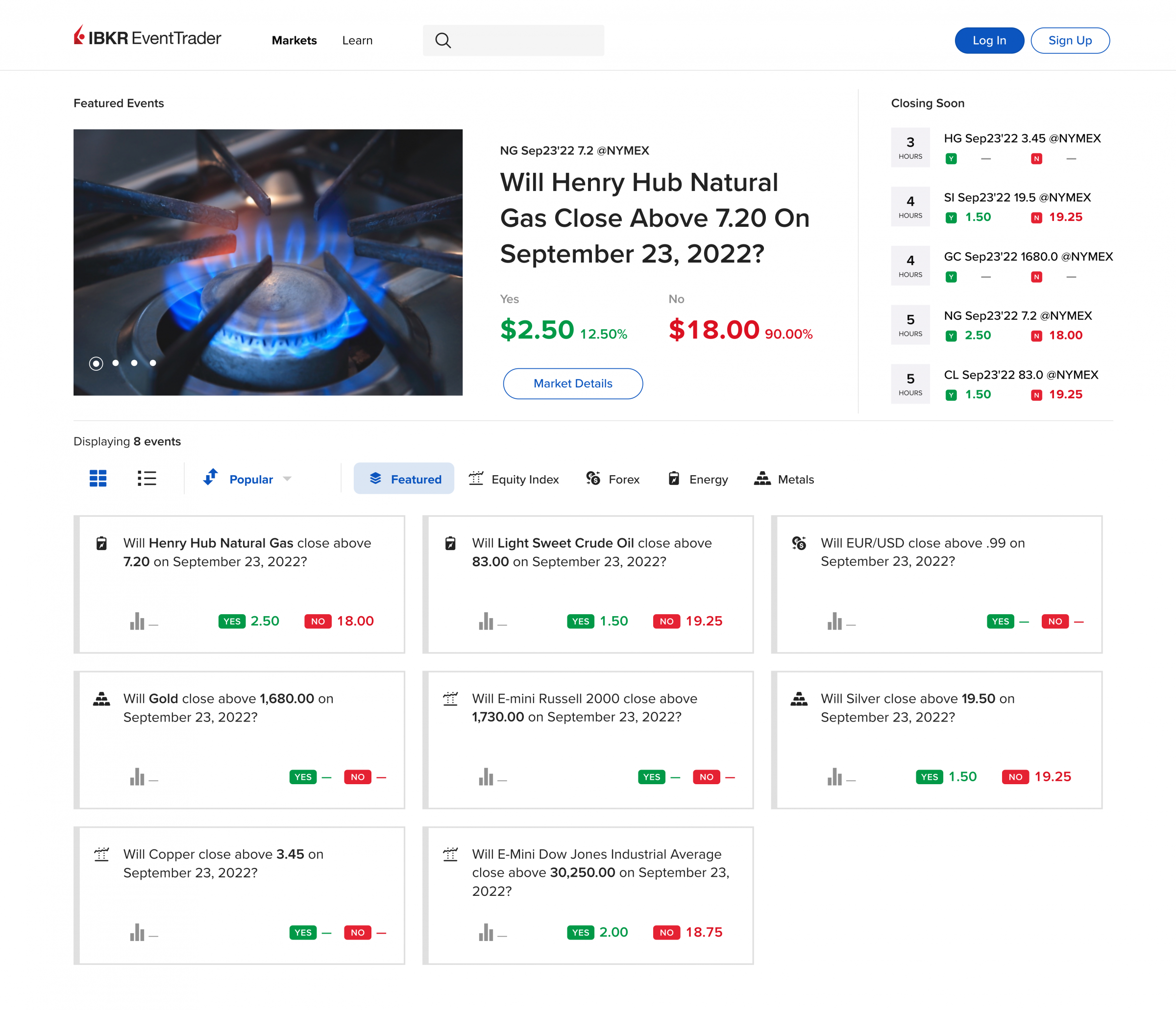The image size is (1176, 1010).
Task: Click volume chart icon on Russell 2000 card
Action: coord(486,776)
